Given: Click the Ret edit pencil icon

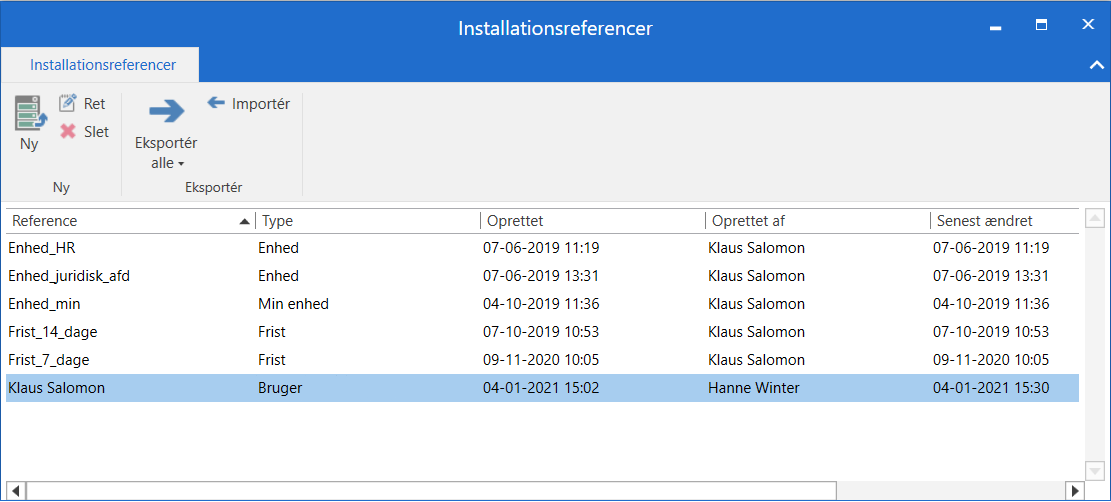Looking at the screenshot, I should (x=68, y=103).
